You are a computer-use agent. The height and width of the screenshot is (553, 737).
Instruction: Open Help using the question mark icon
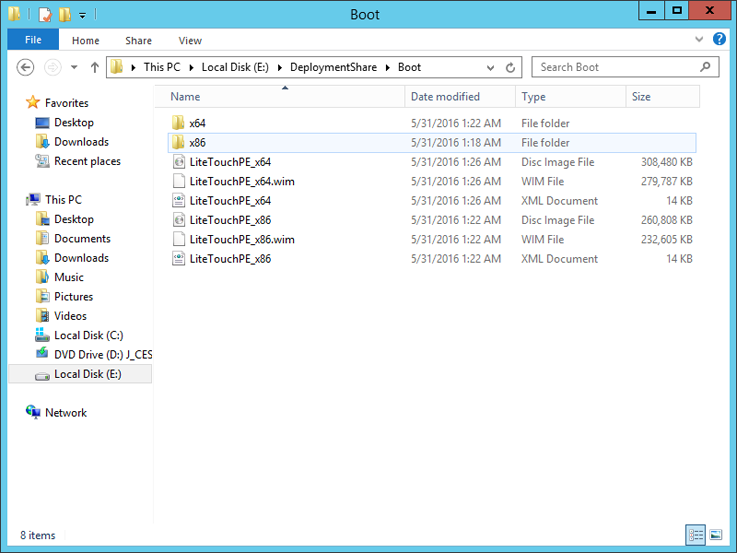pyautogui.click(x=717, y=40)
